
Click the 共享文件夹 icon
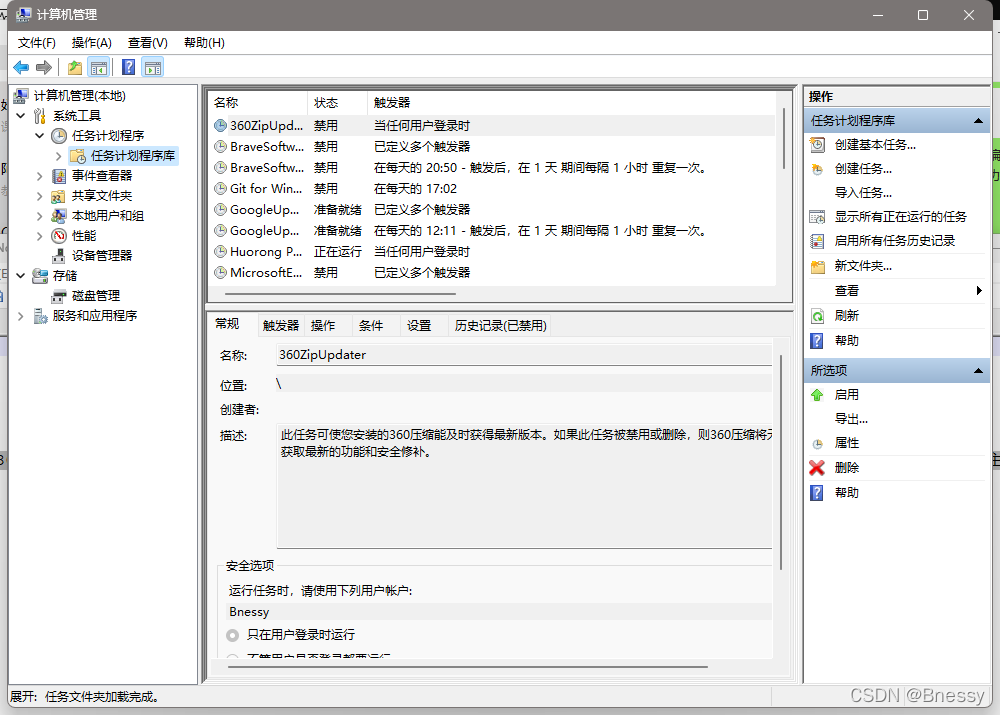[59, 196]
